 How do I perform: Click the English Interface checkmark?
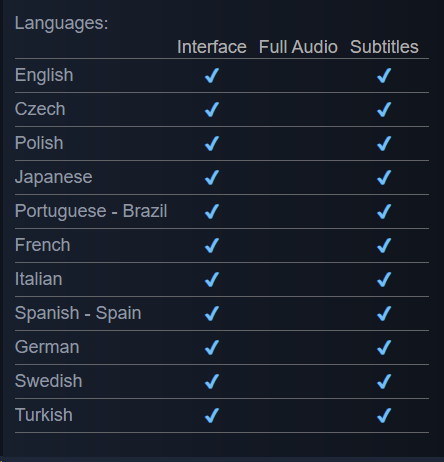(212, 76)
